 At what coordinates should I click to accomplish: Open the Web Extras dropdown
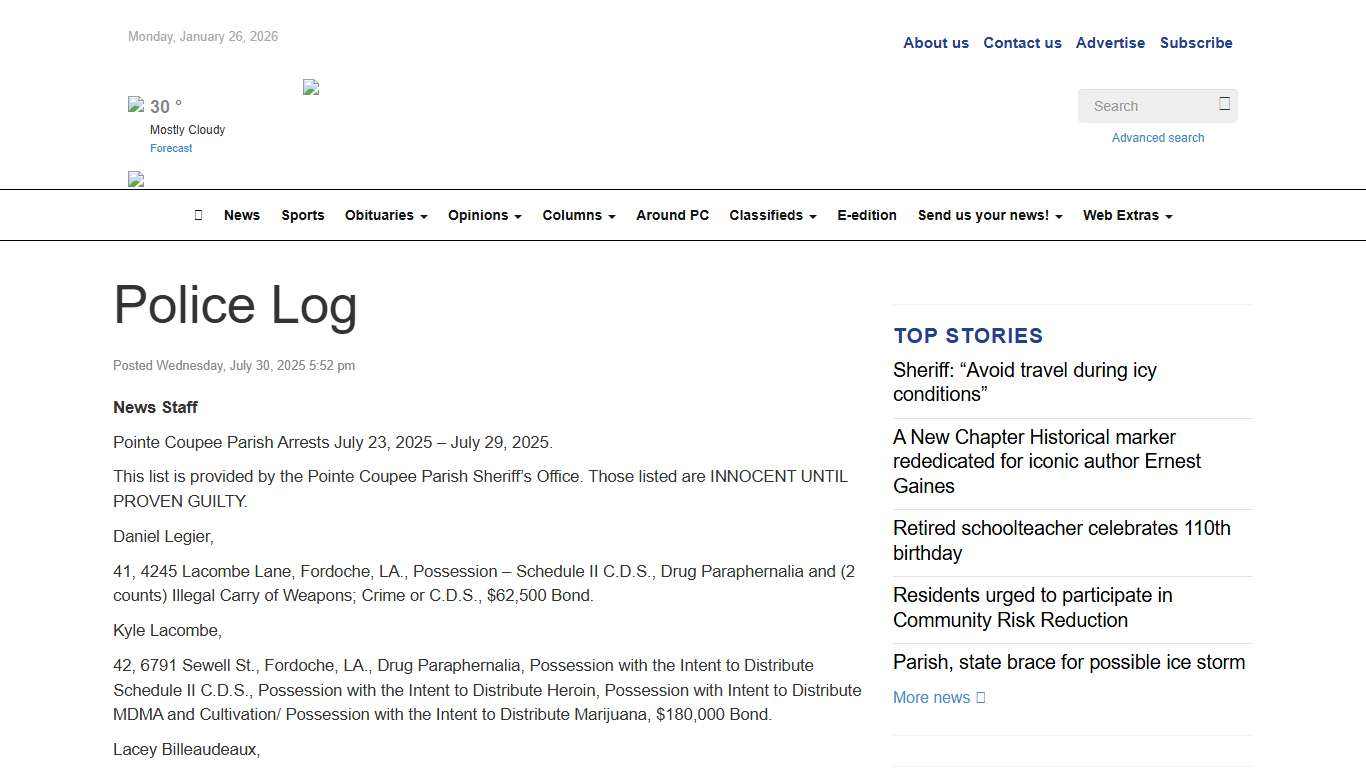point(1127,215)
